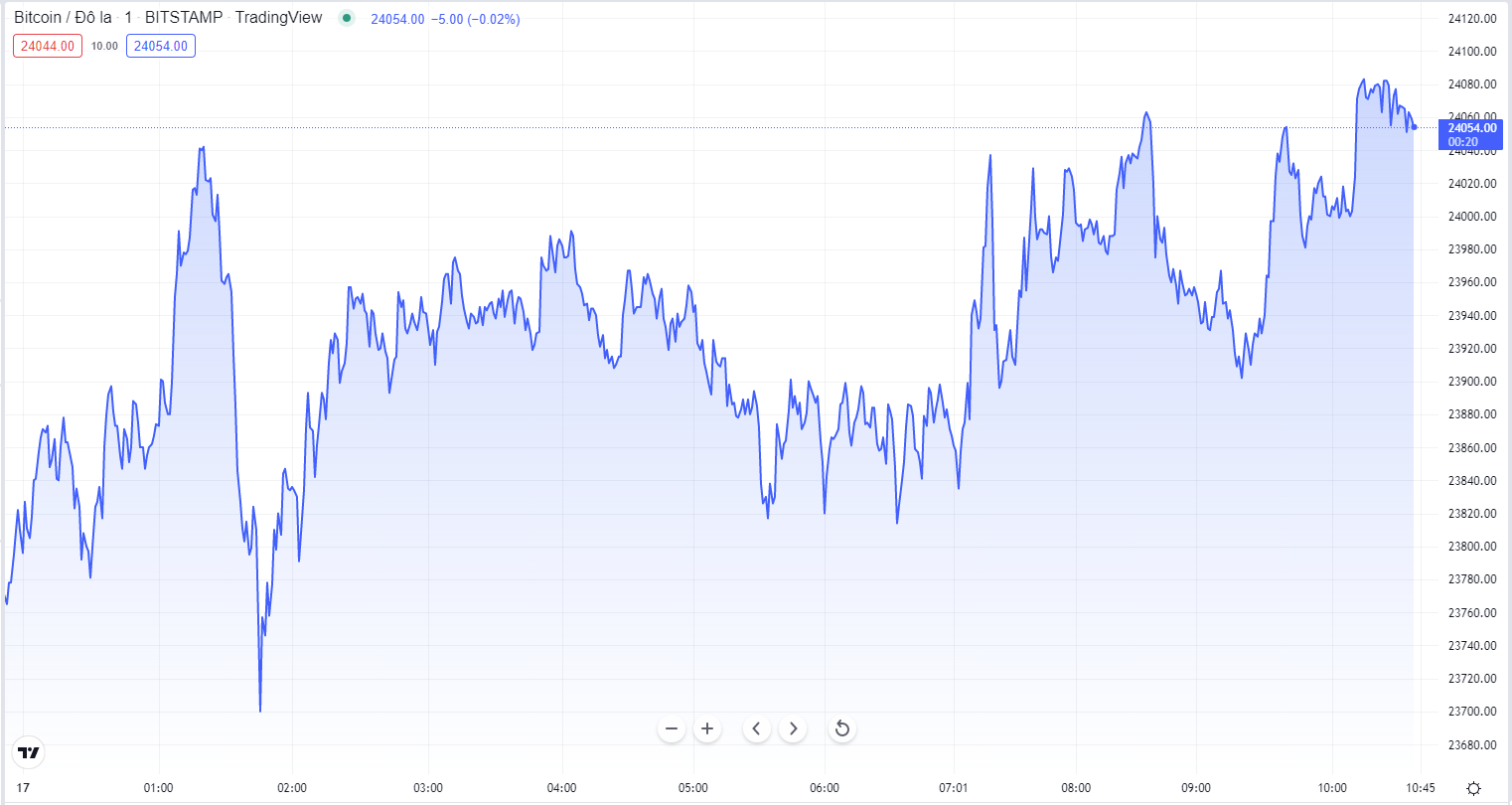Click the 03:00 time axis label
Image resolution: width=1512 pixels, height=805 pixels.
click(x=428, y=788)
